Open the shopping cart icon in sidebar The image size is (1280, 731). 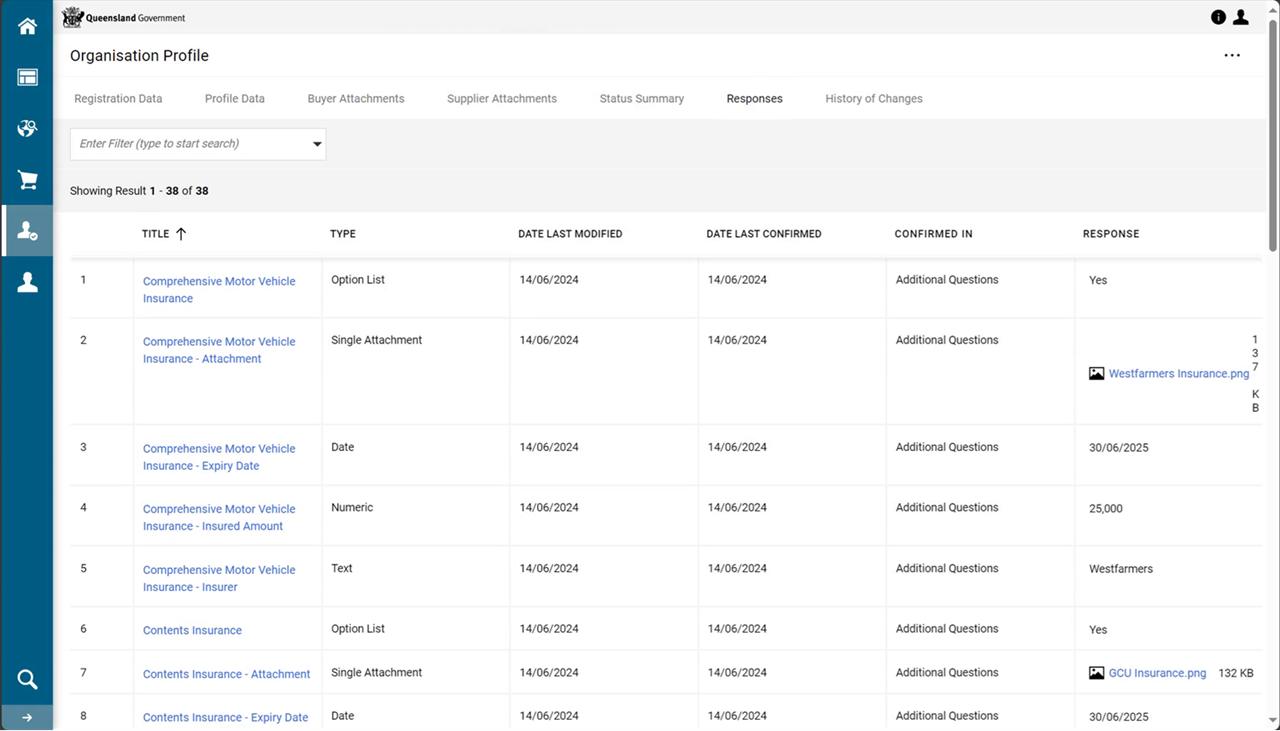[27, 180]
